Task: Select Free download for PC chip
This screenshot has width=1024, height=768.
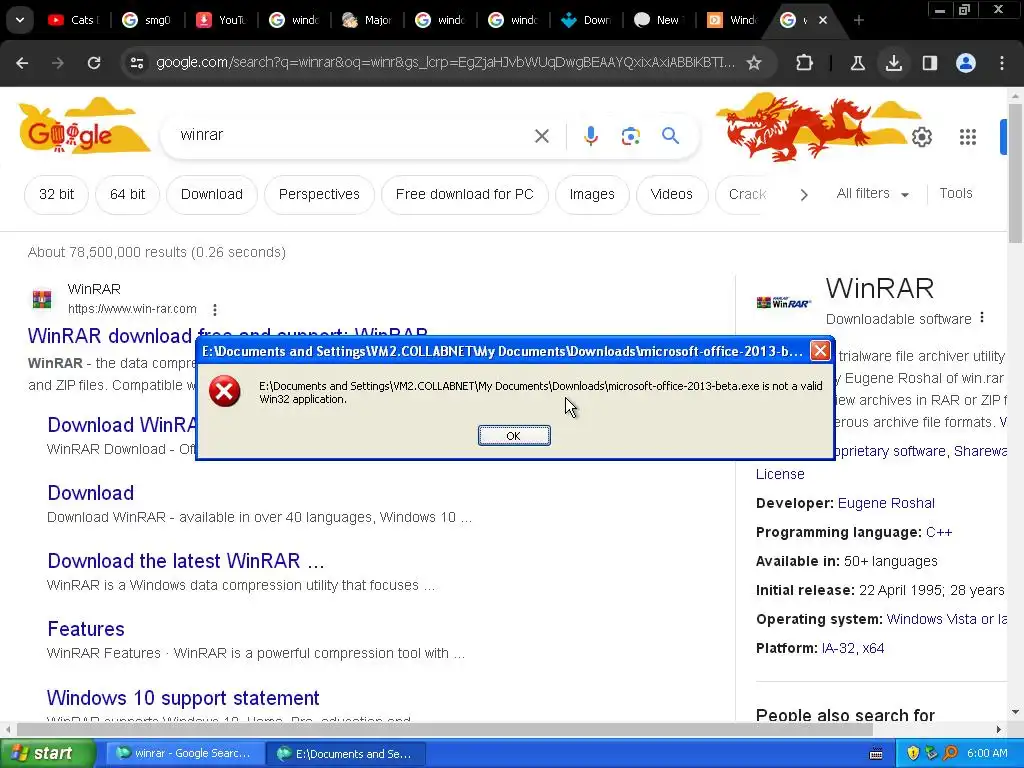Action: pyautogui.click(x=464, y=195)
